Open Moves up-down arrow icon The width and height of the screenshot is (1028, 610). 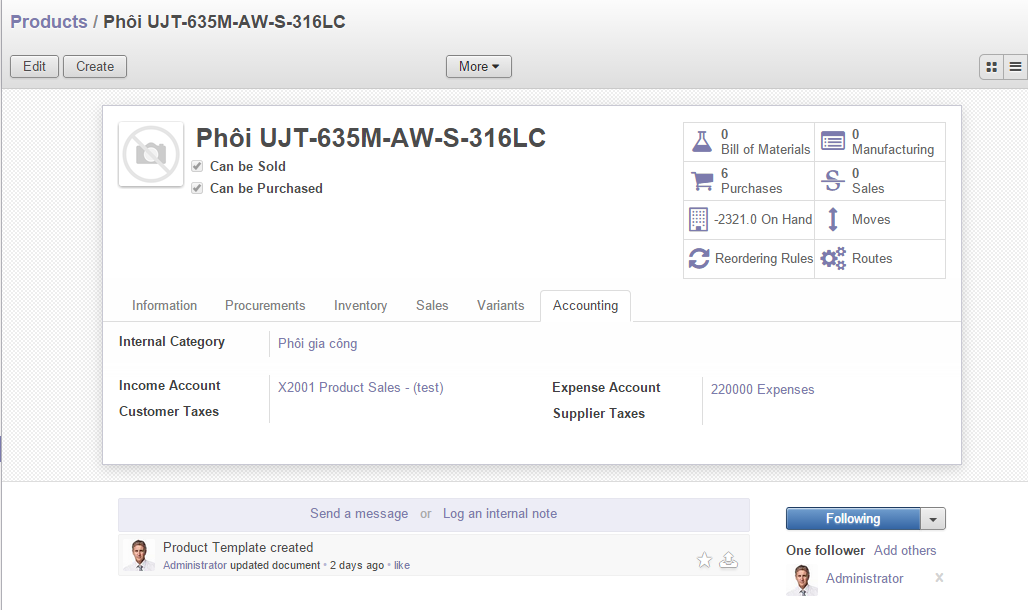click(x=832, y=219)
